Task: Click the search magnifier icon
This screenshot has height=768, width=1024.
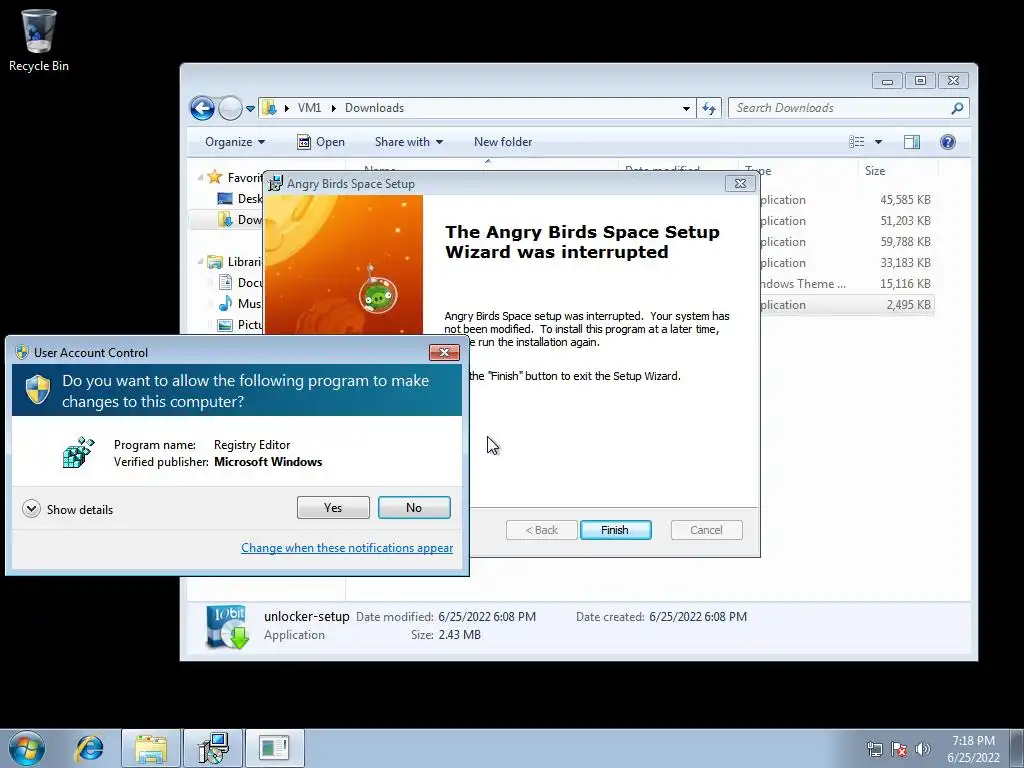Action: 957,108
